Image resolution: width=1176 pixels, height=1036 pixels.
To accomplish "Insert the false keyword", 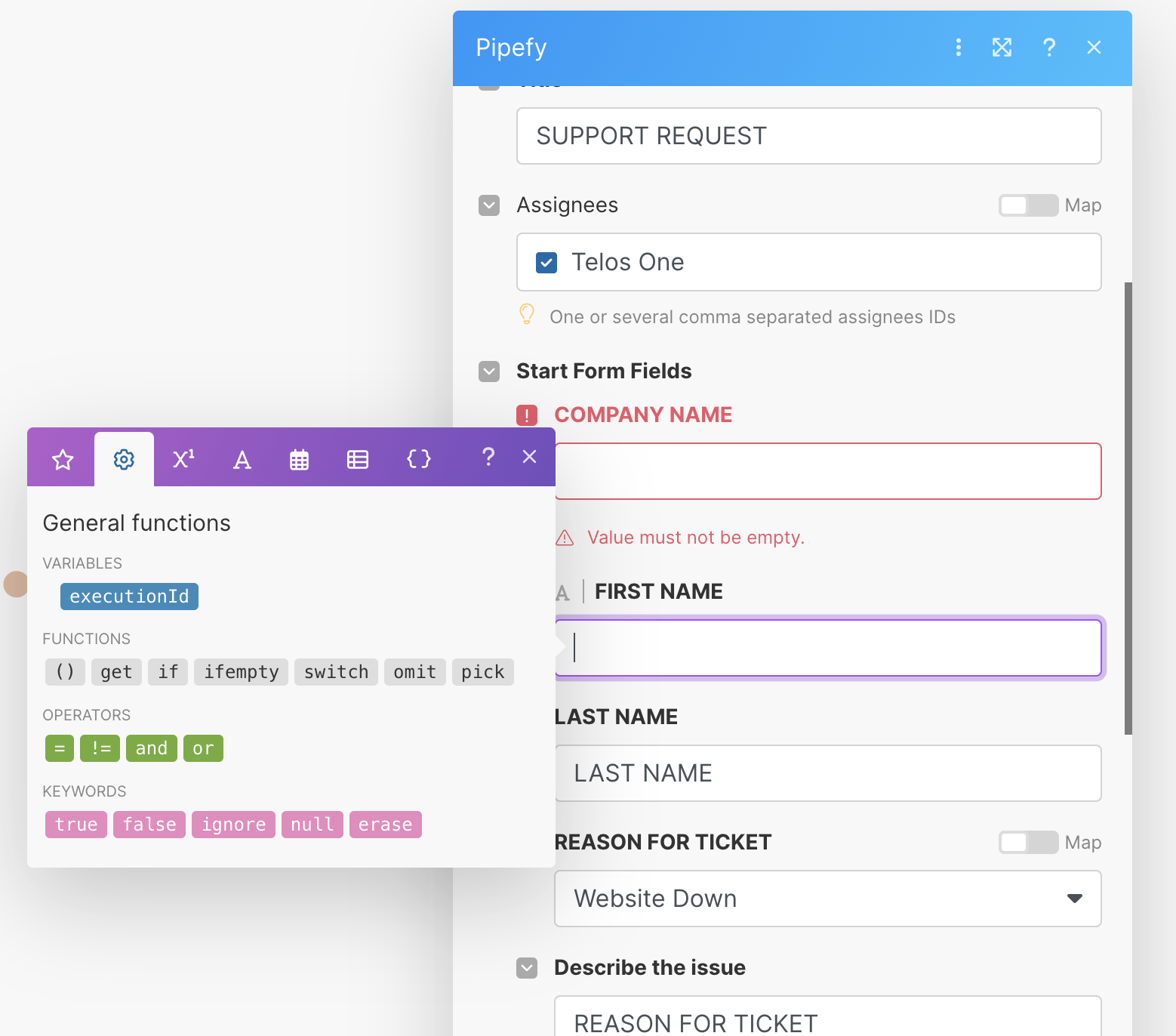I will point(149,825).
